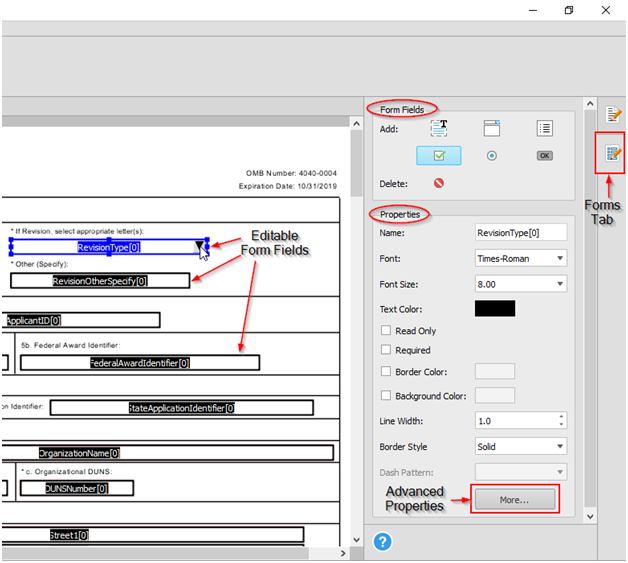Open the Border Color swatch

click(495, 371)
